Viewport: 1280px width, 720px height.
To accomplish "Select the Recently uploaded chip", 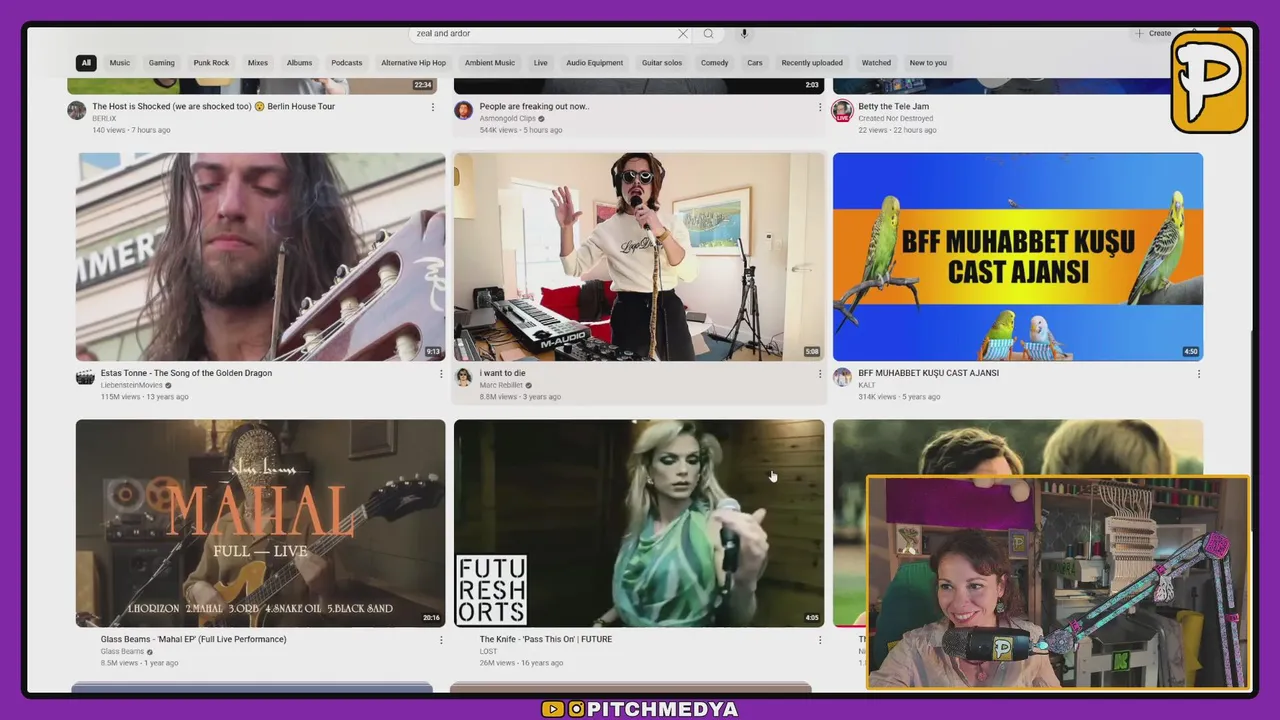I will (x=812, y=63).
